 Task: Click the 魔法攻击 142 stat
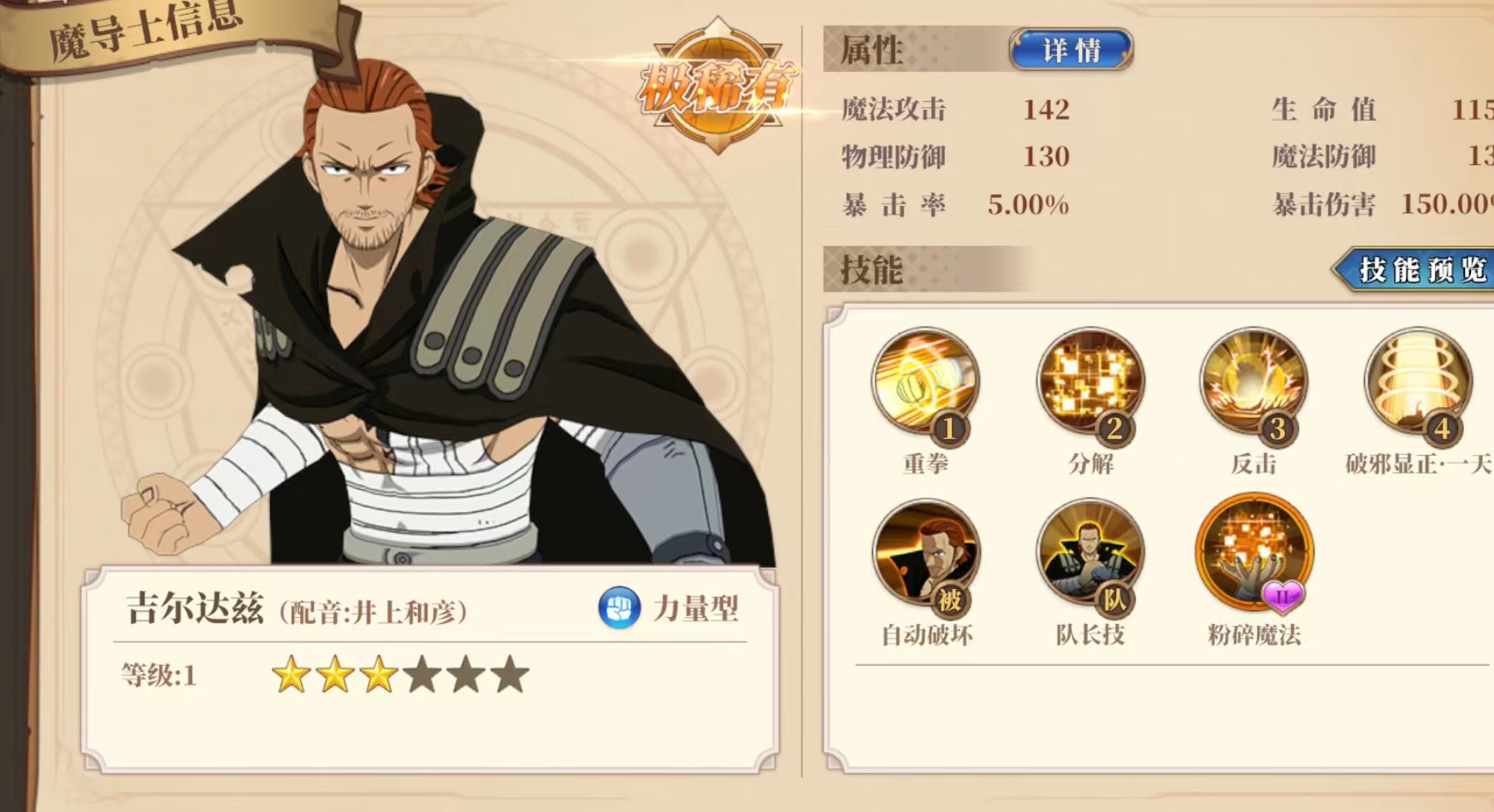(955, 109)
